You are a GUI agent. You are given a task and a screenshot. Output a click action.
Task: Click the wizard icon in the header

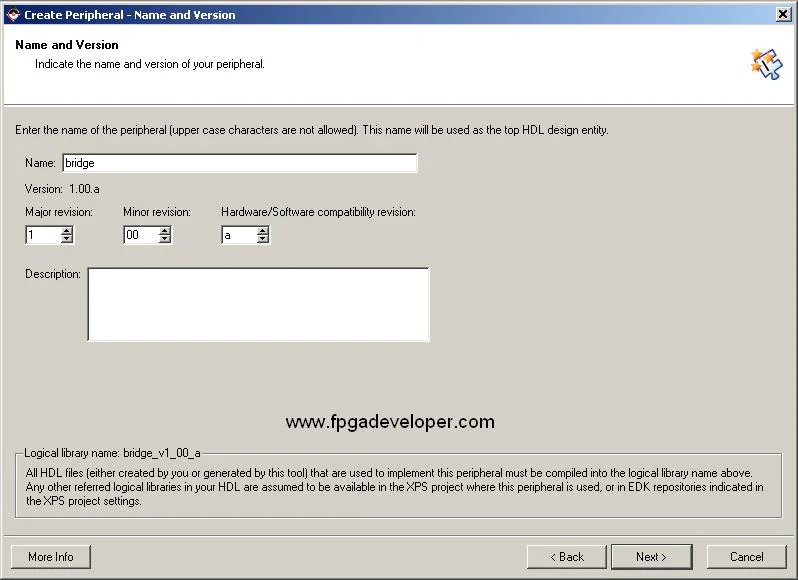coord(766,63)
